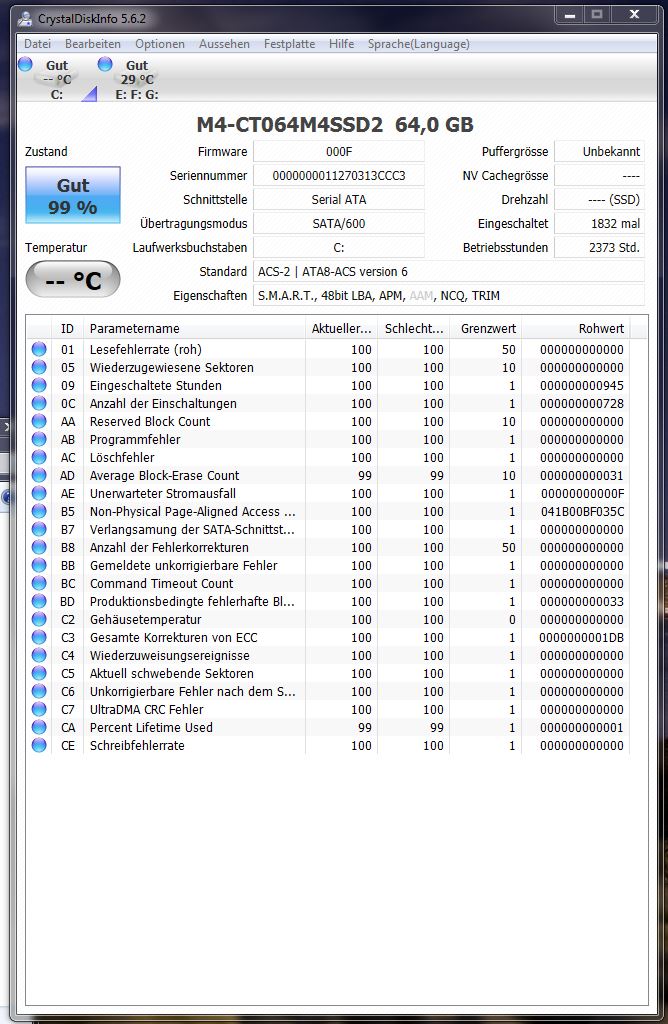Click the Rohwert column header

tap(575, 328)
